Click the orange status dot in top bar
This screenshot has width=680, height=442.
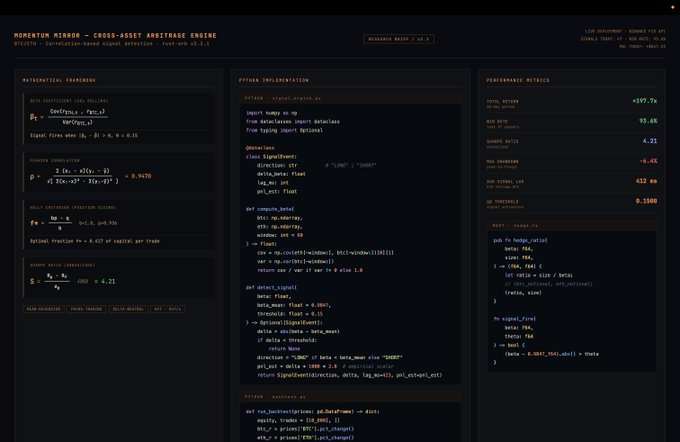click(x=673, y=7)
